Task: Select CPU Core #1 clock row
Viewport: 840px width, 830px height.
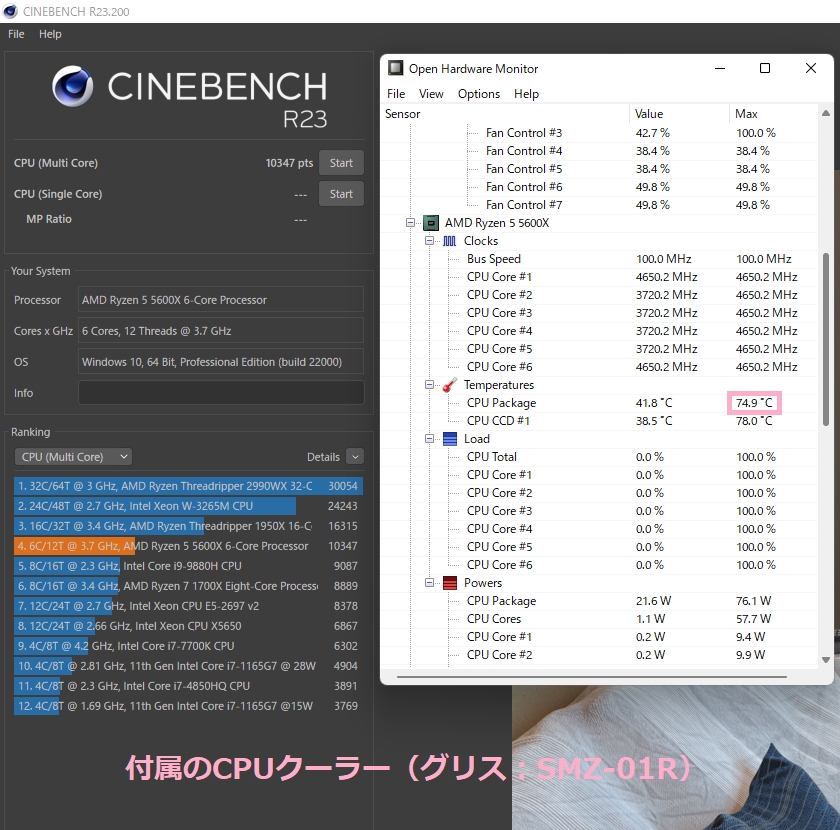Action: tap(600, 277)
